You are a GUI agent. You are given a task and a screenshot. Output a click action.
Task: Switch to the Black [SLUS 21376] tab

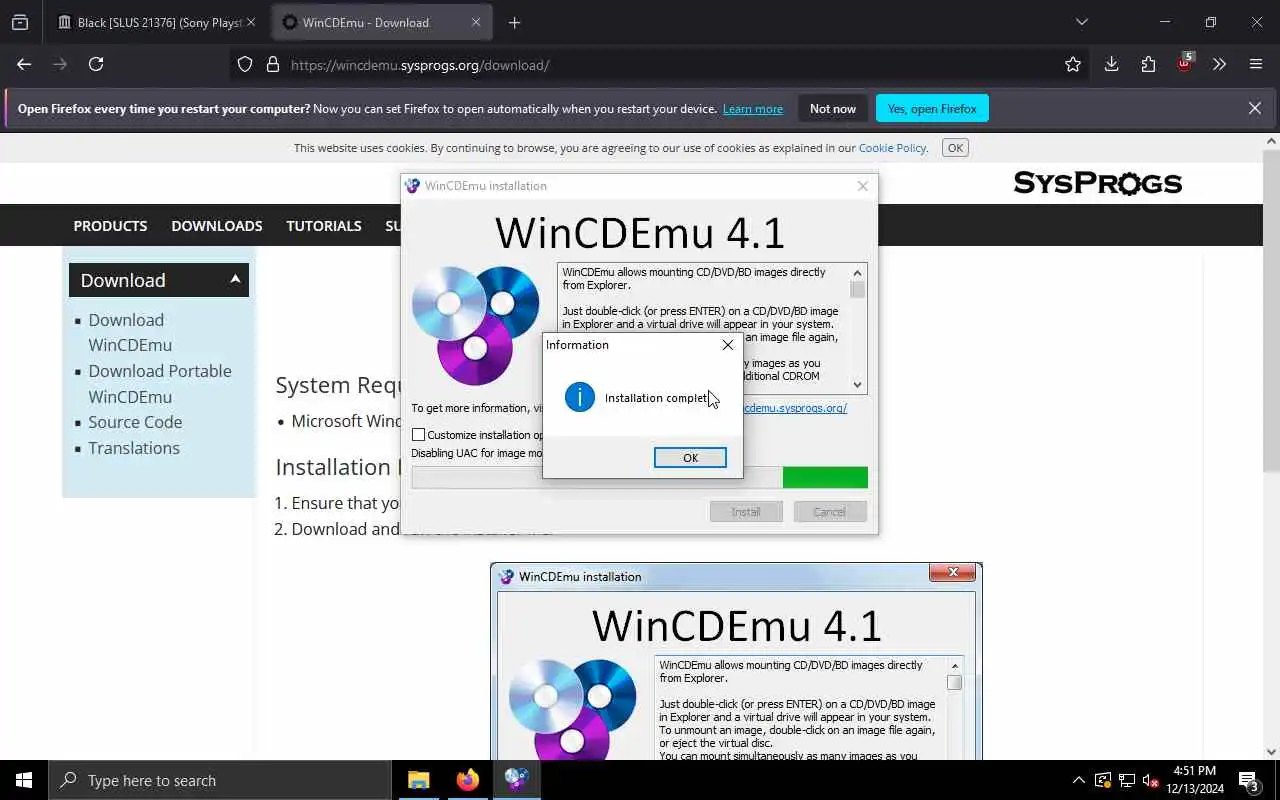click(150, 22)
